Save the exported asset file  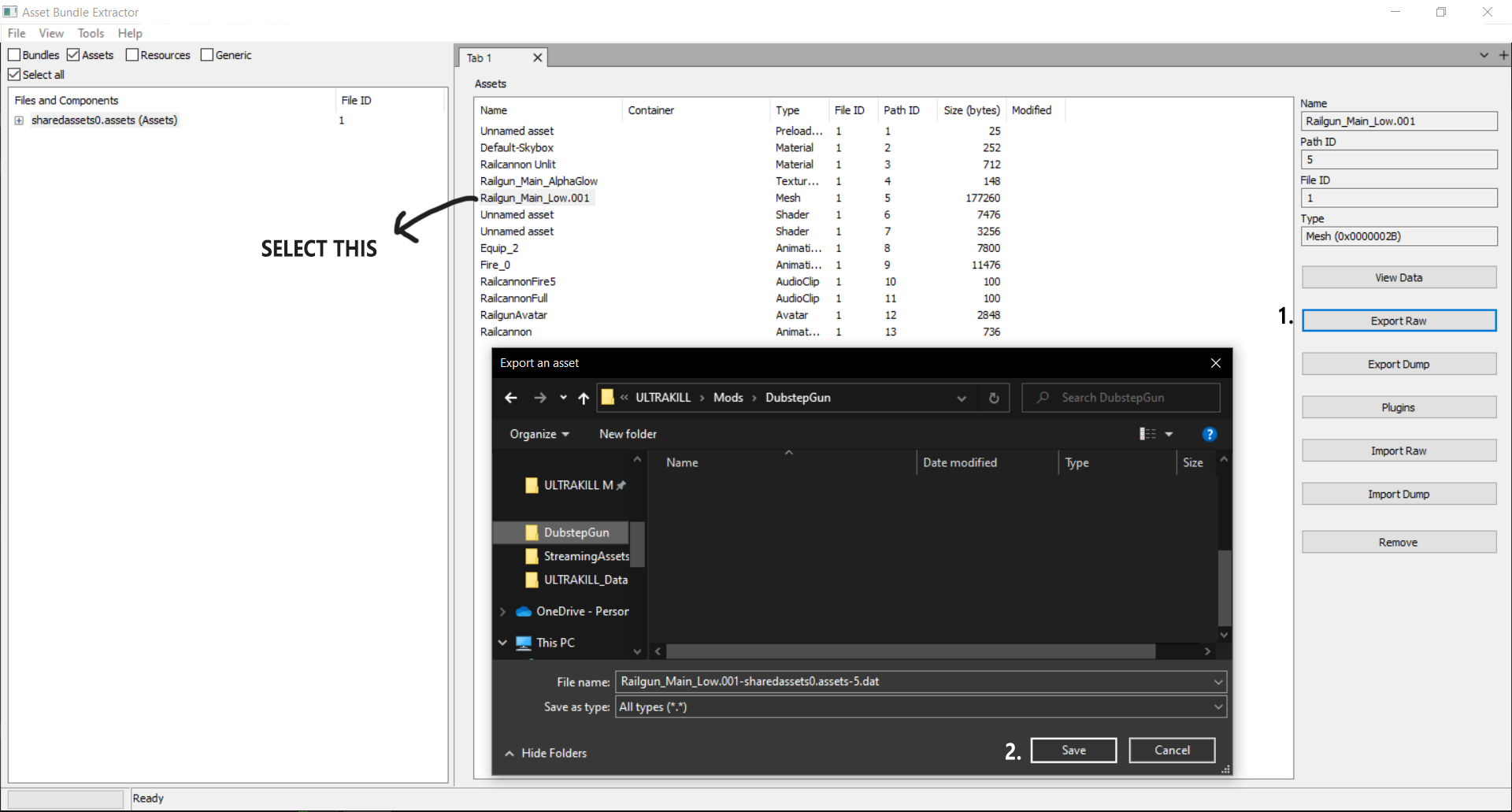(1073, 750)
